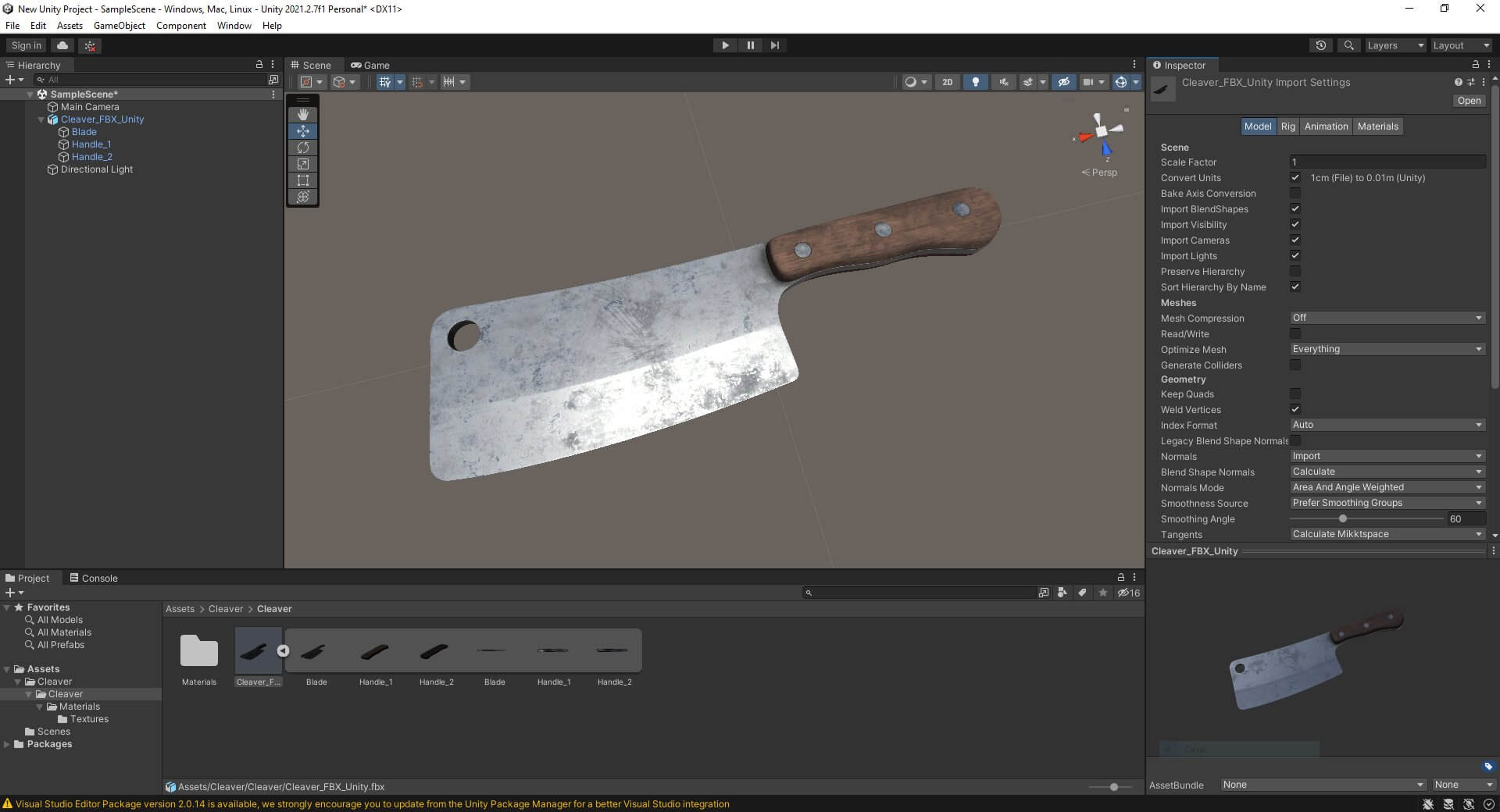Enable Generate Colliders checkbox
Viewport: 1500px width, 812px height.
[x=1295, y=365]
